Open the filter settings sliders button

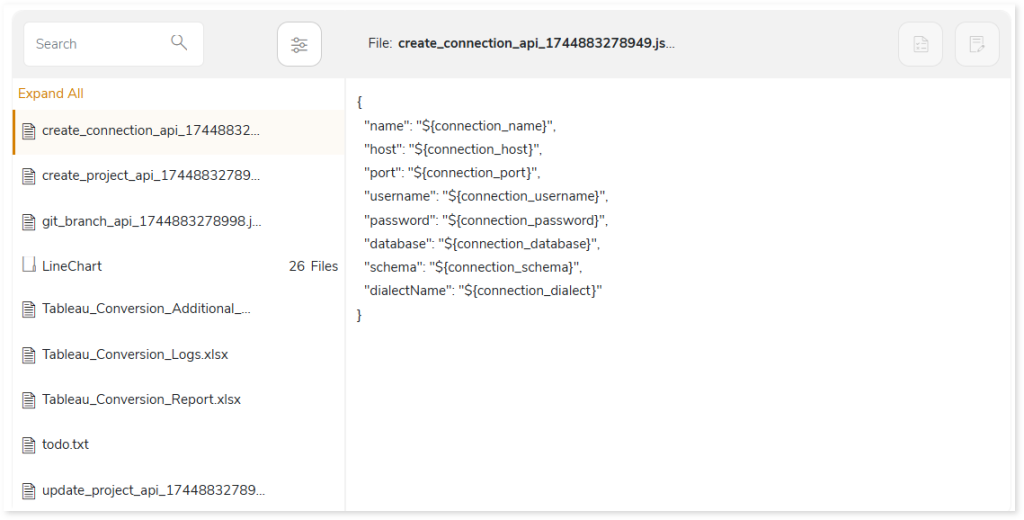(x=299, y=44)
